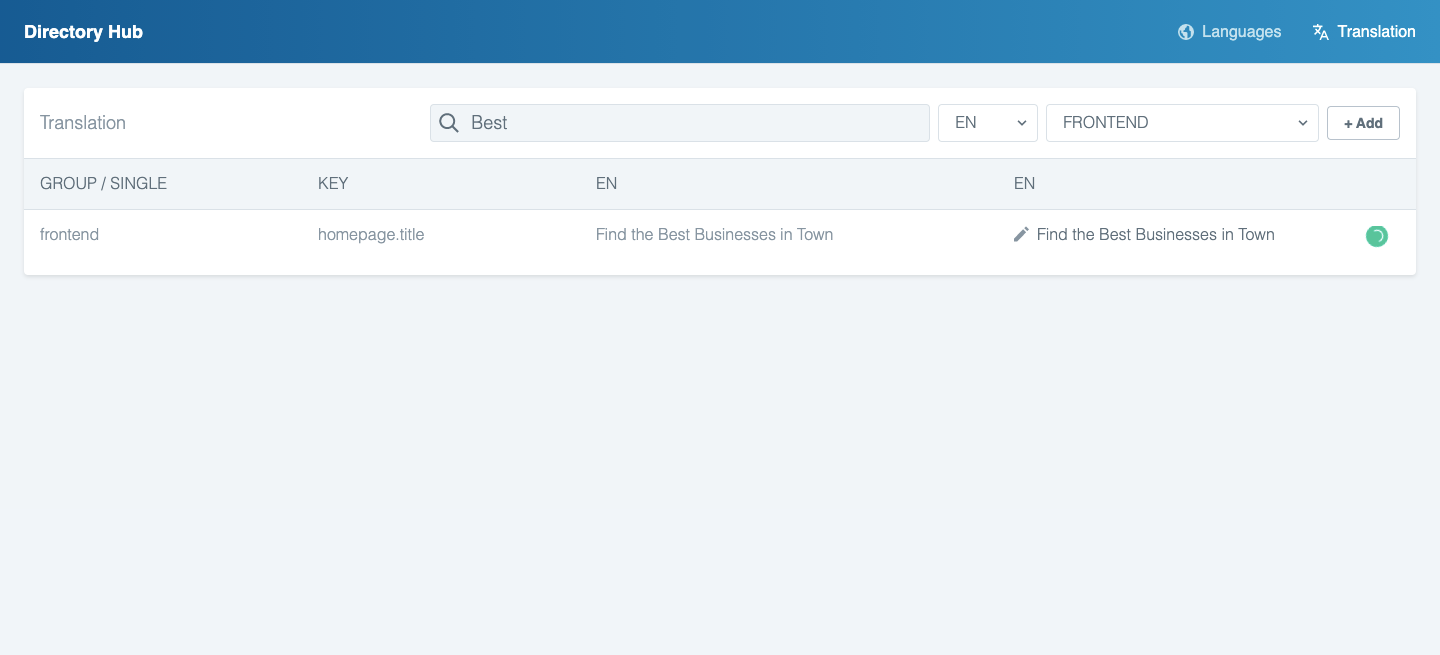This screenshot has height=655, width=1440.
Task: Click the grey source text 'Find the Best Businesses in Town'
Action: 714,235
